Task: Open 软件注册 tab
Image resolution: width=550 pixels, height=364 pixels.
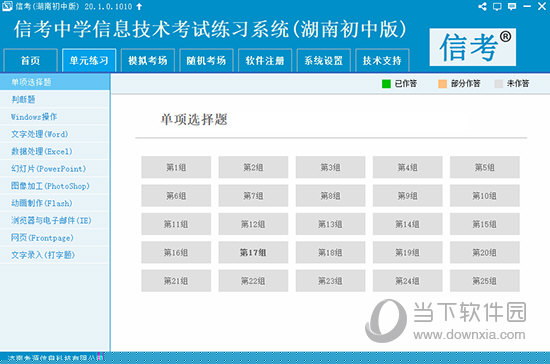Action: tap(265, 60)
